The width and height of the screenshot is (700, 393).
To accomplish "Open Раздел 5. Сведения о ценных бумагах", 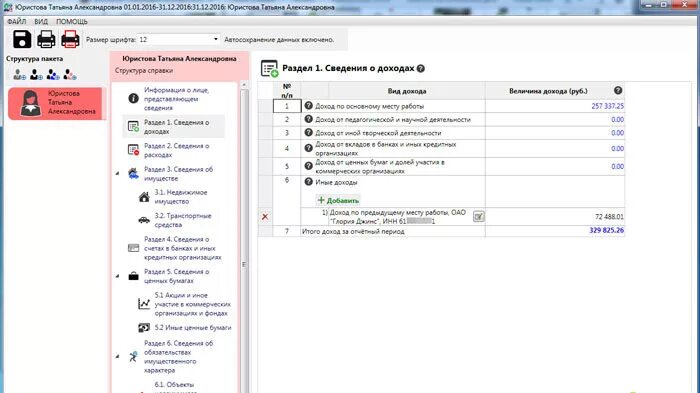I will tap(176, 276).
